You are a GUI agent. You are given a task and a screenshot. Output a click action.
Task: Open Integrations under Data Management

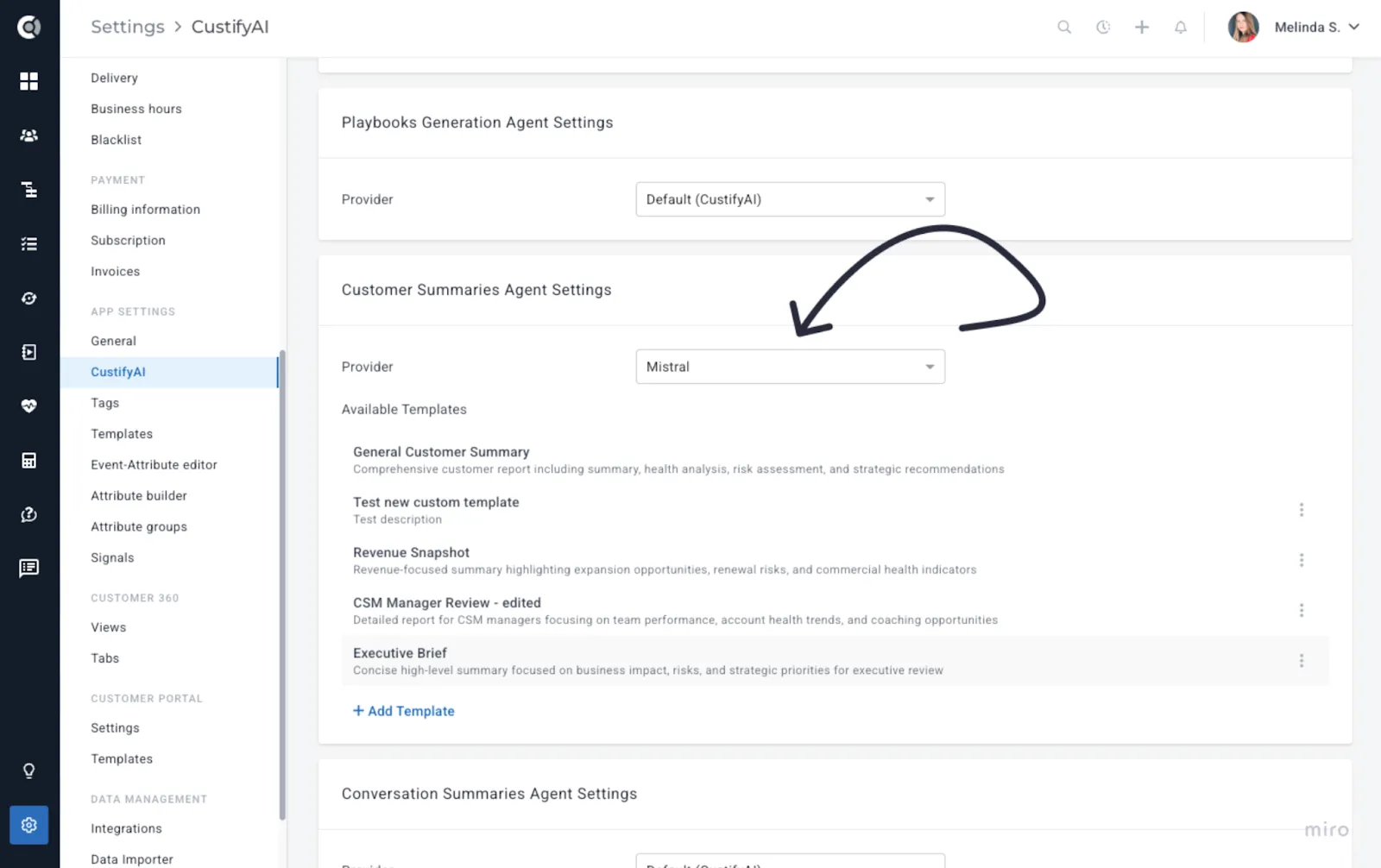(126, 828)
